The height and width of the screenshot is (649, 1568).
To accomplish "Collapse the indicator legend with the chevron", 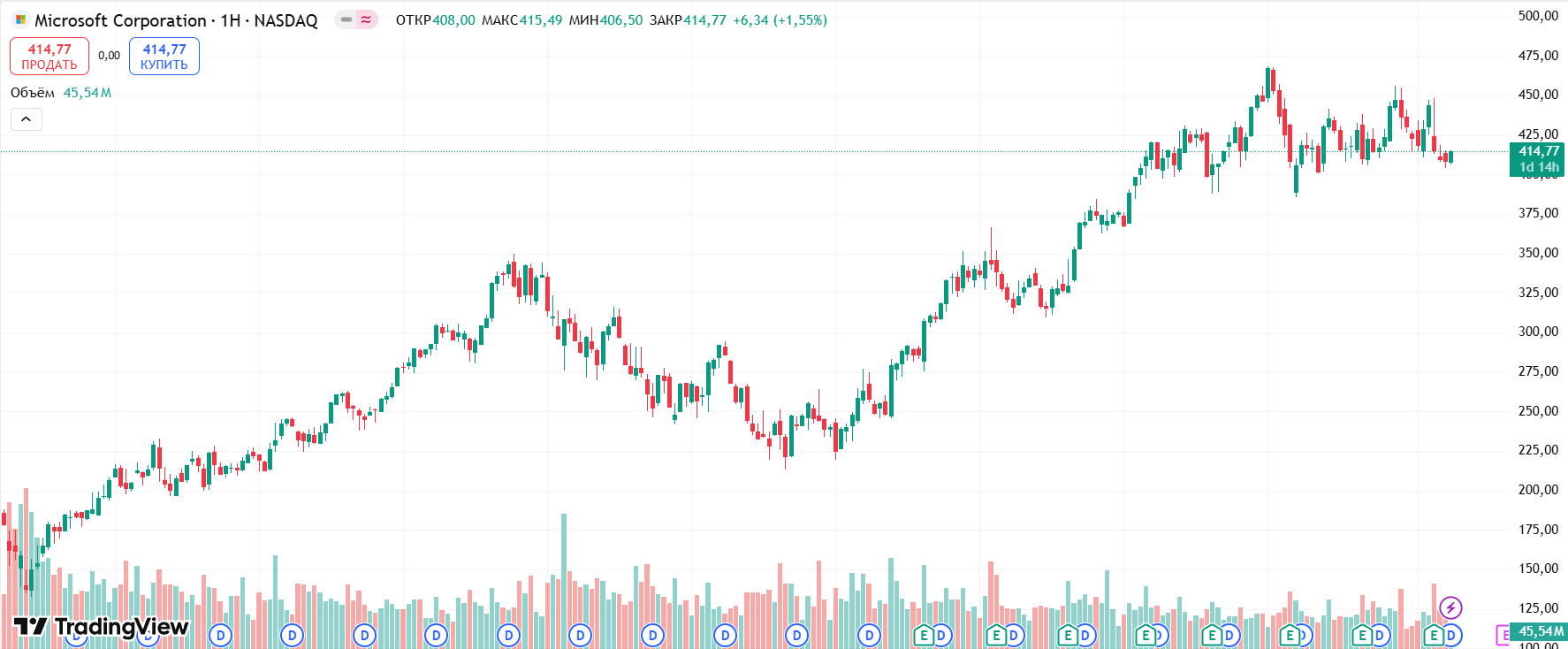I will pos(26,118).
